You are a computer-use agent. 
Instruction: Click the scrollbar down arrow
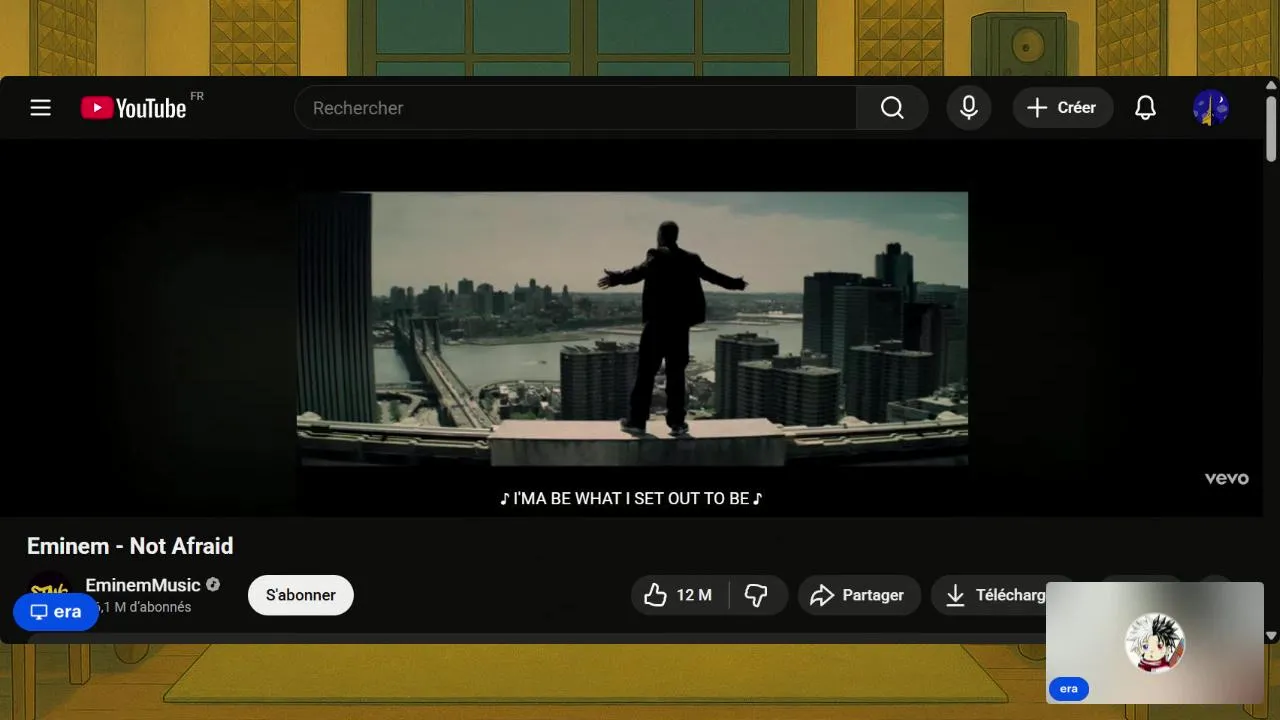pos(1271,635)
